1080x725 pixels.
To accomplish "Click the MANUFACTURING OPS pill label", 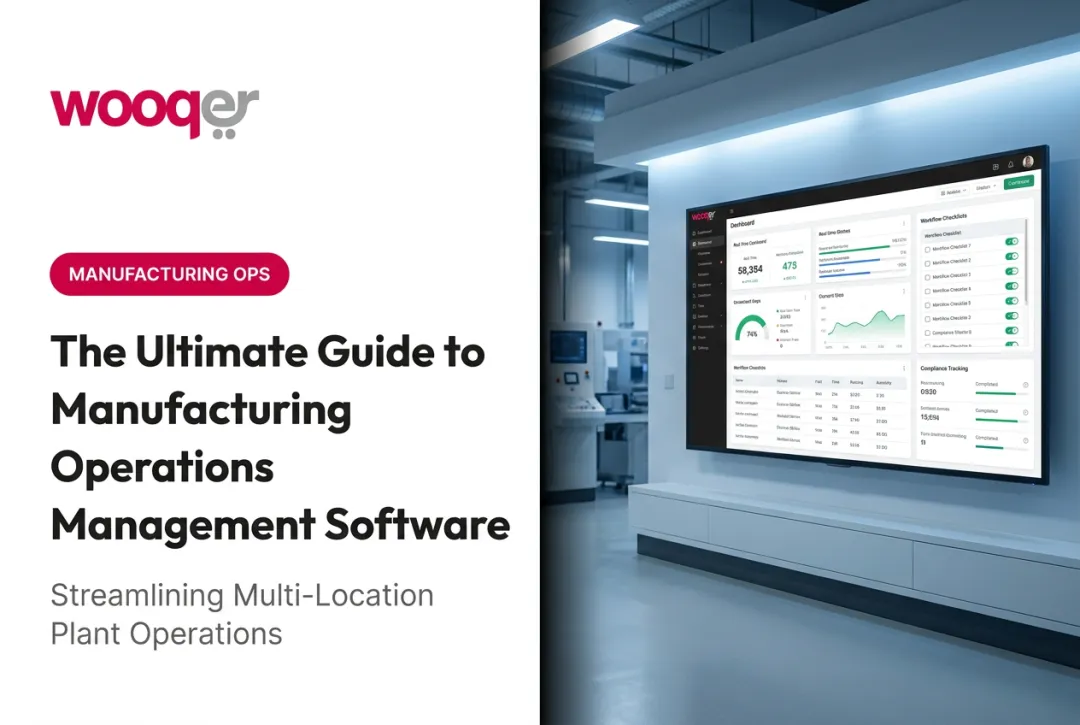I will click(x=169, y=274).
